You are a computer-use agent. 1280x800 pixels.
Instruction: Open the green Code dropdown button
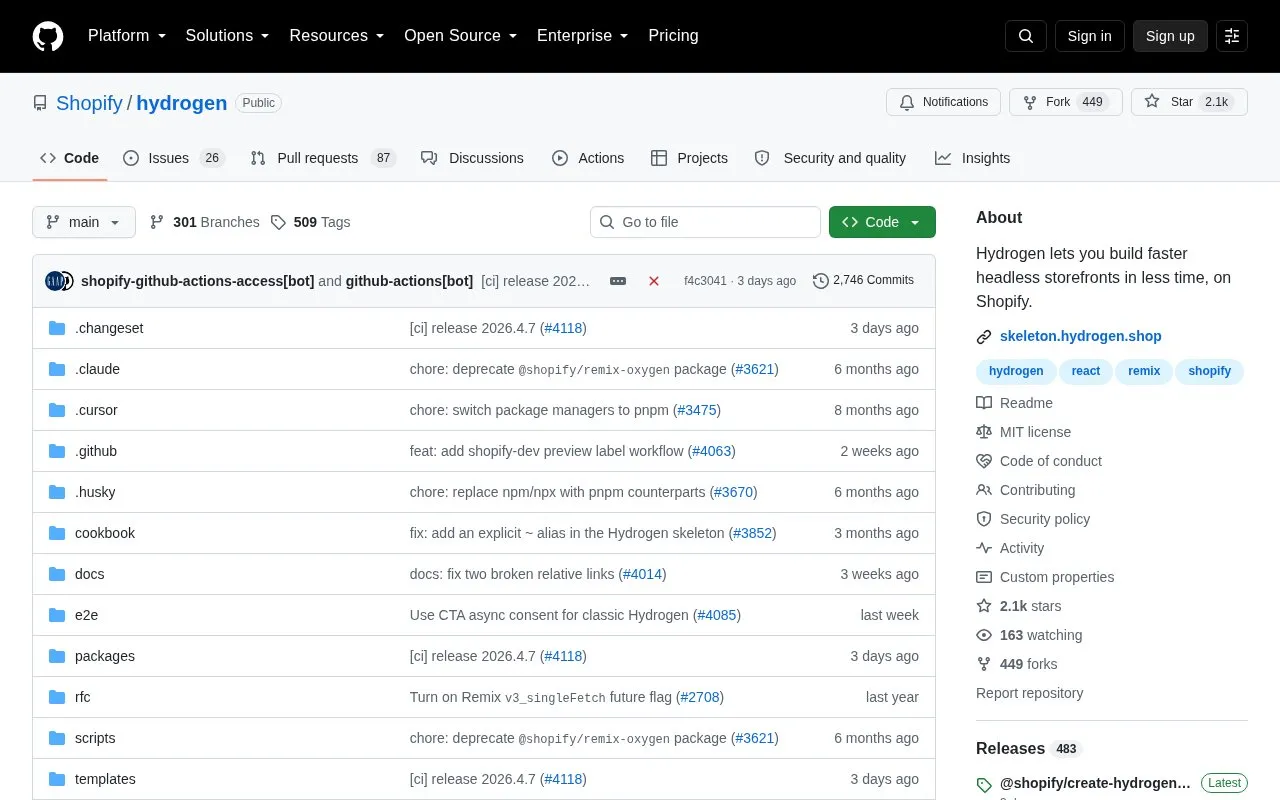(882, 222)
